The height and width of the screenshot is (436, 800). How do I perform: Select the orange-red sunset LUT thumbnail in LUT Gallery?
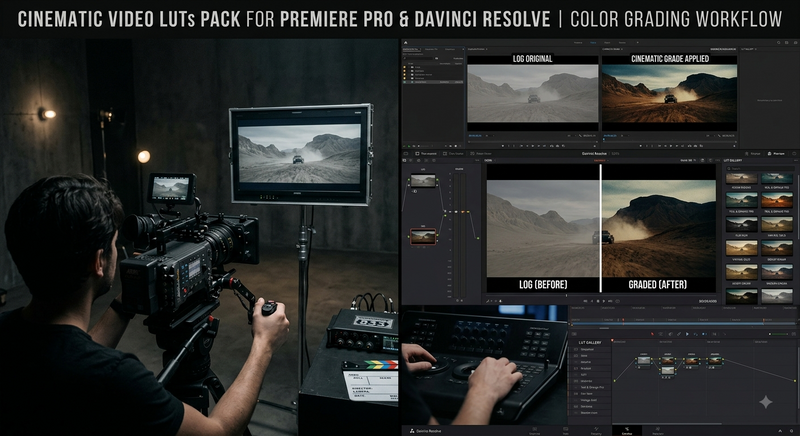click(777, 200)
